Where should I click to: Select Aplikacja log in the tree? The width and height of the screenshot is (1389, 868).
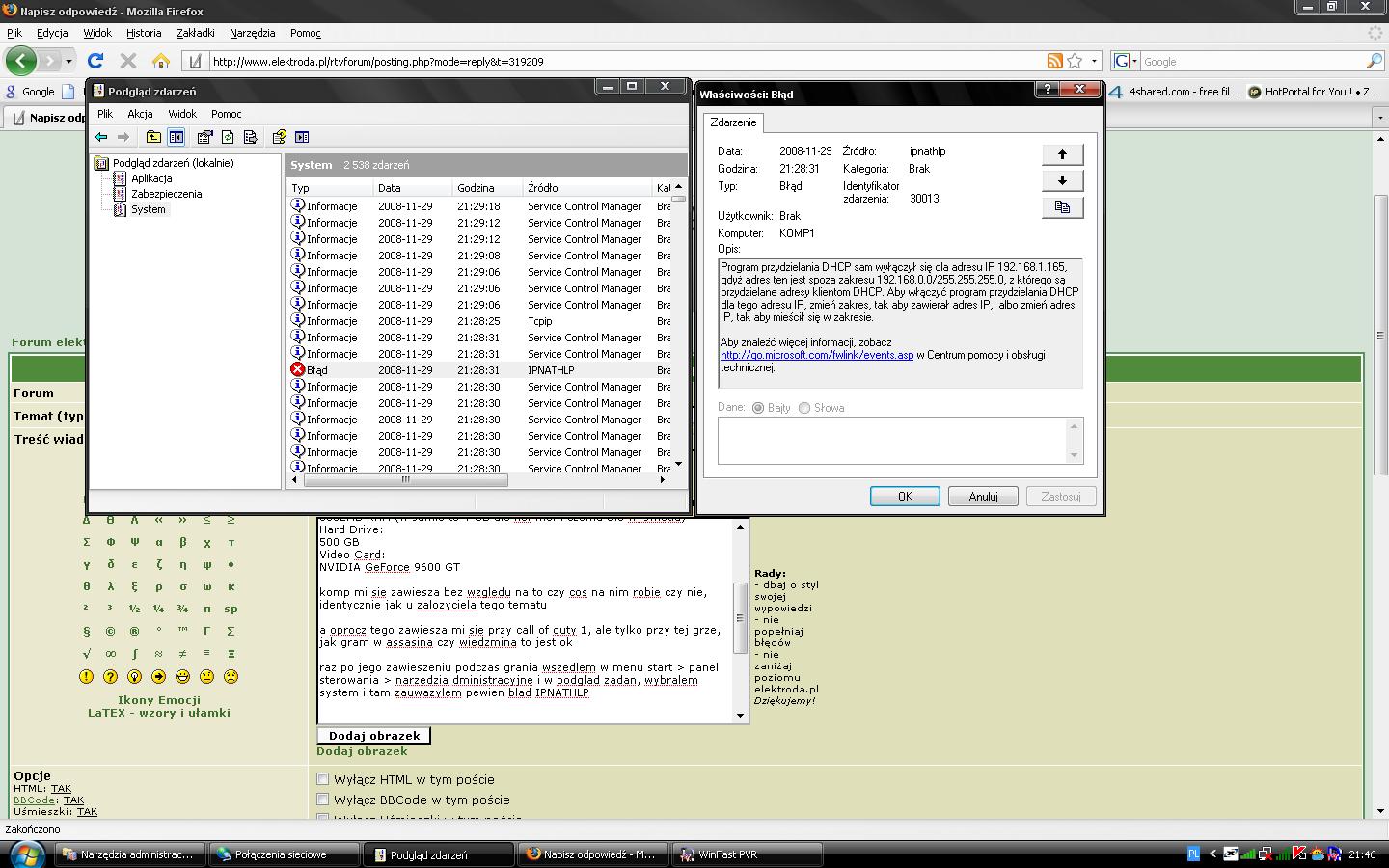coord(151,178)
